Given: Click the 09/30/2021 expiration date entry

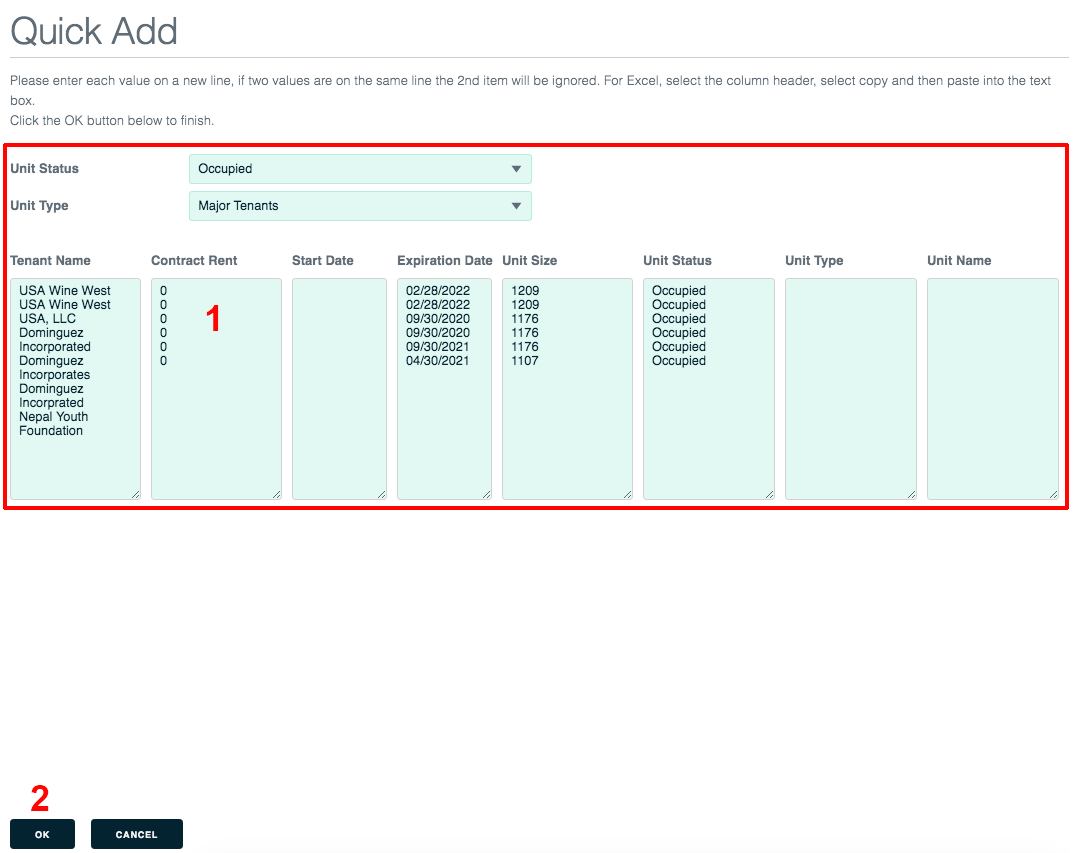Looking at the screenshot, I should point(437,346).
